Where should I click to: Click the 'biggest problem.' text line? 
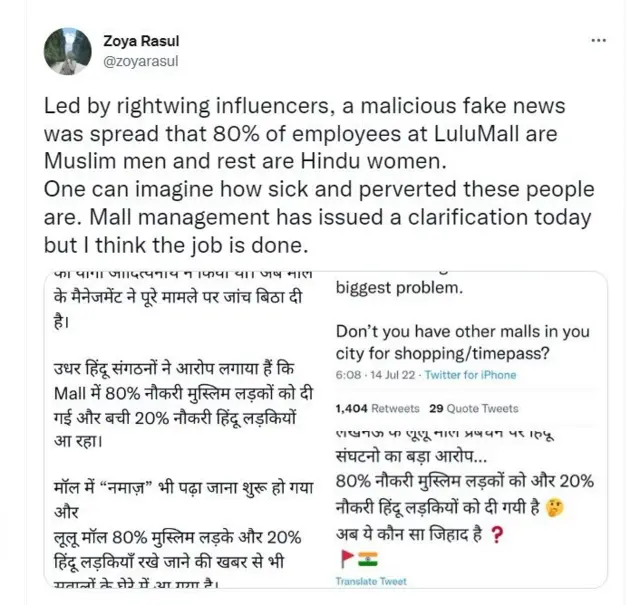[x=398, y=289]
